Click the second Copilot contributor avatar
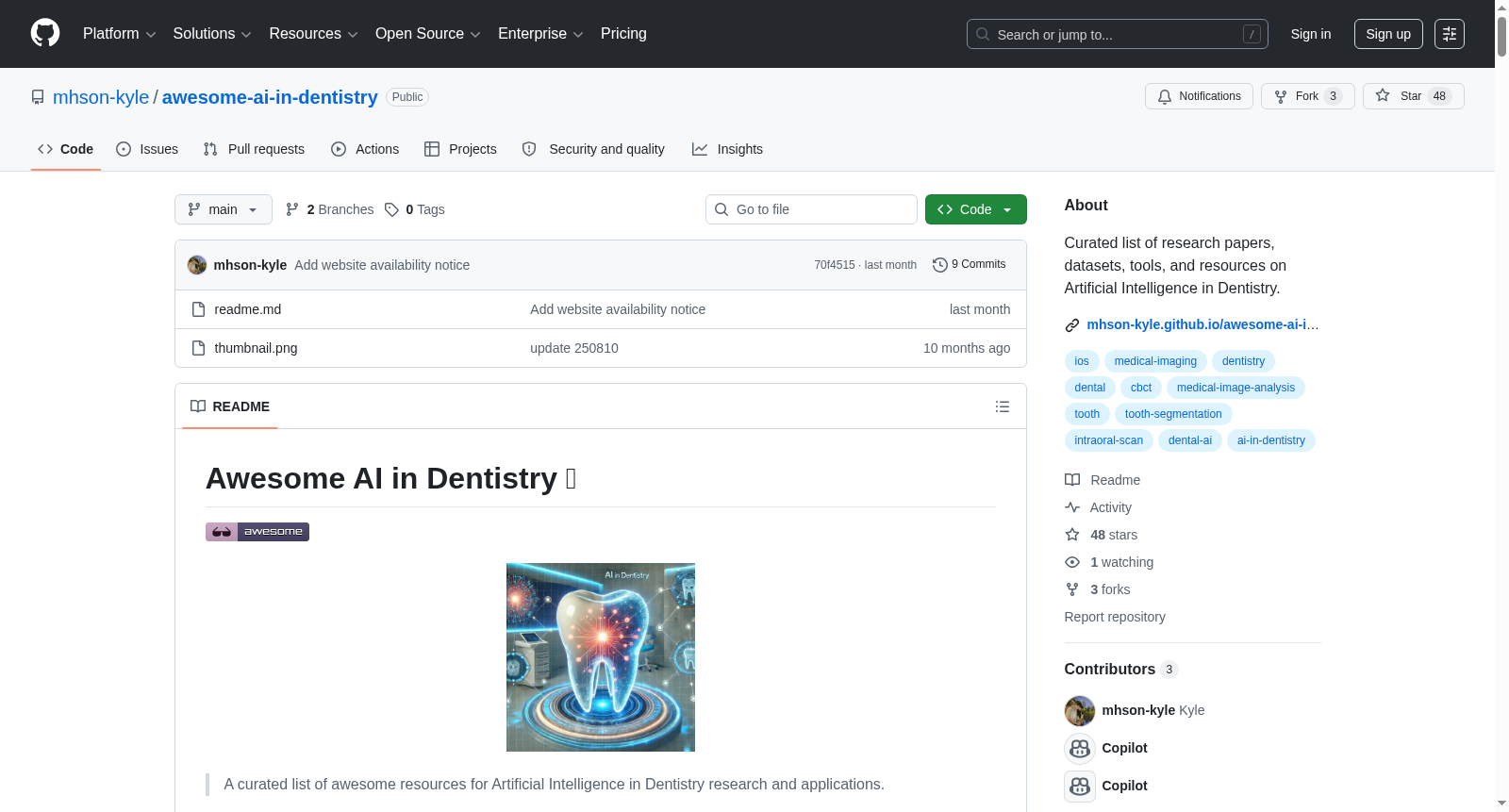 tap(1080, 786)
